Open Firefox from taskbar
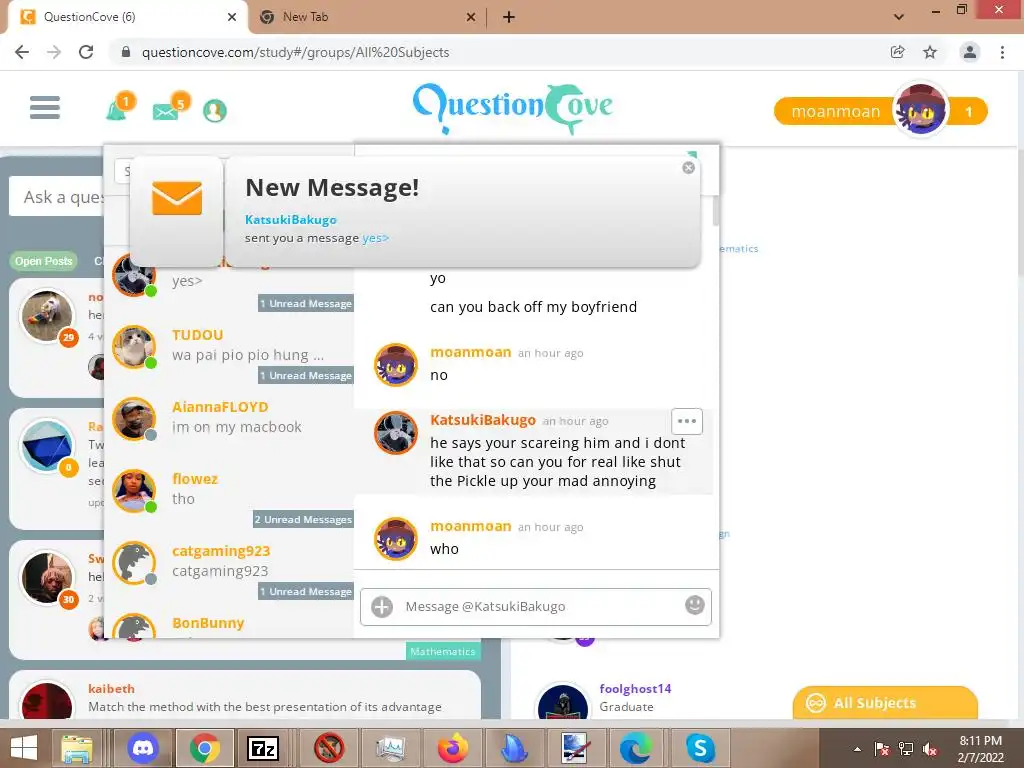Screen dimensions: 1024x768 tap(453, 748)
